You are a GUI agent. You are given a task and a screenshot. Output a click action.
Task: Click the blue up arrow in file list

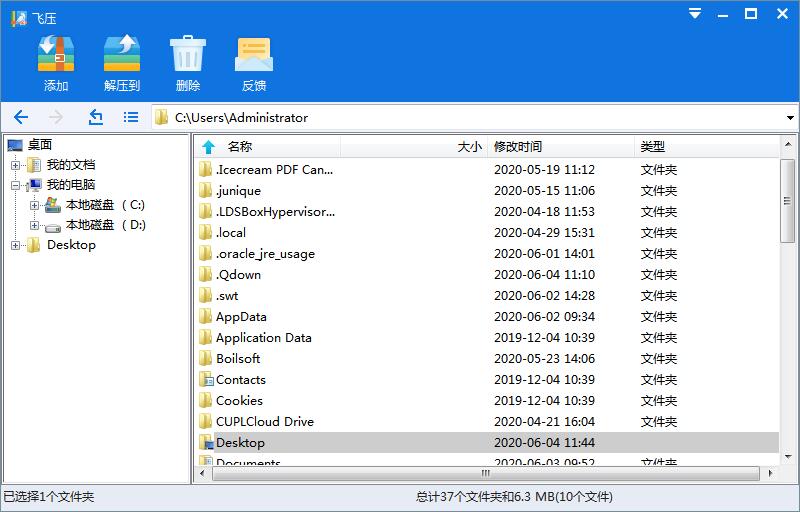click(208, 147)
